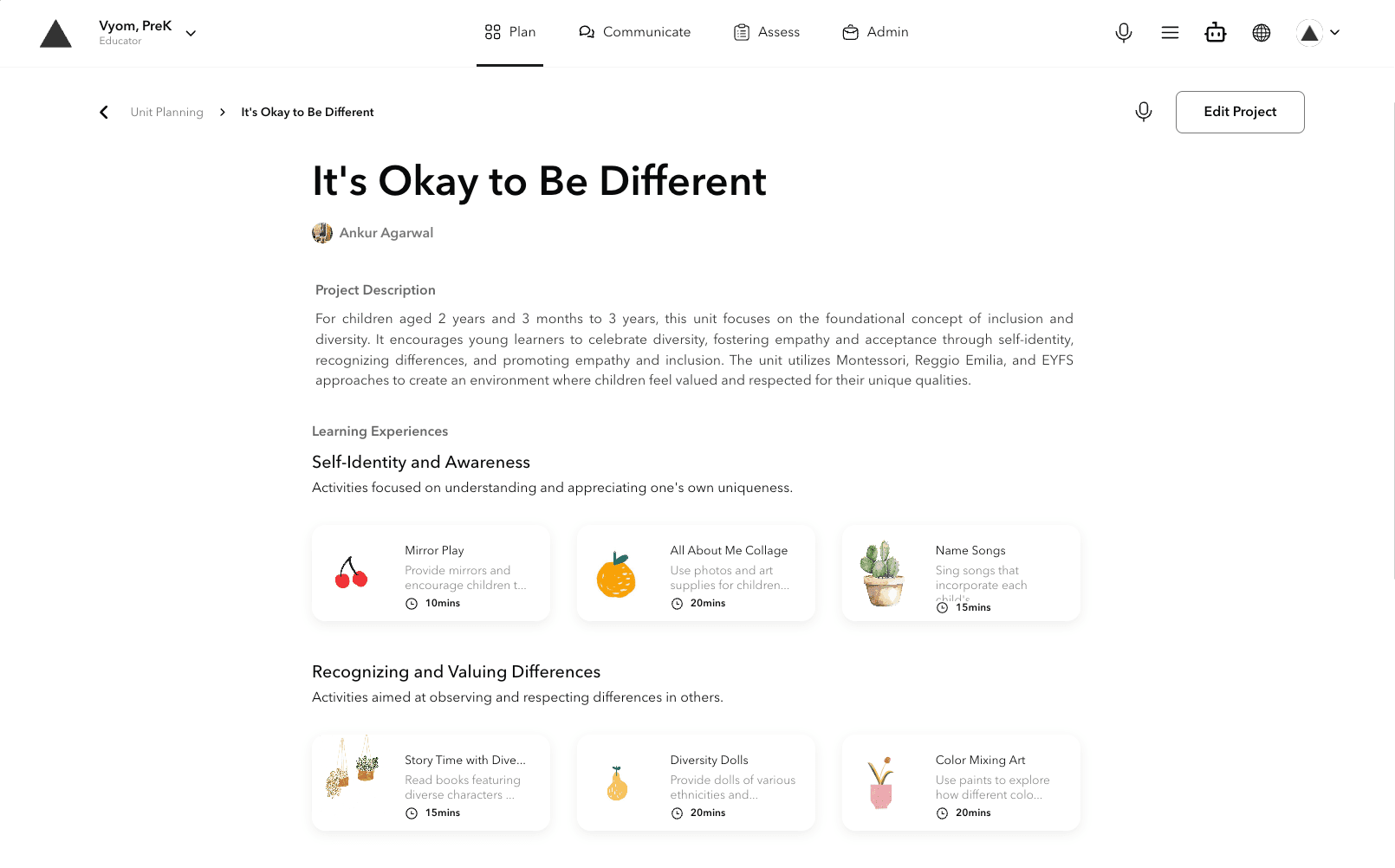Expand the profile avatar dropdown arrow

[x=1334, y=33]
